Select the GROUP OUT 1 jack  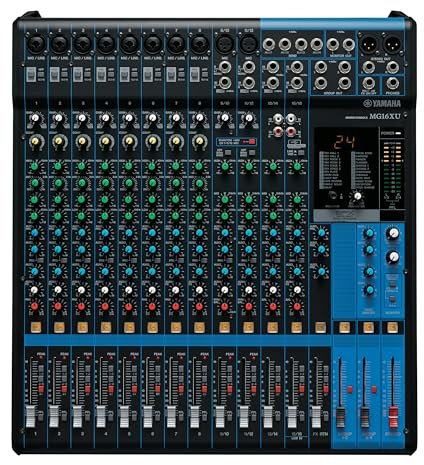point(321,67)
